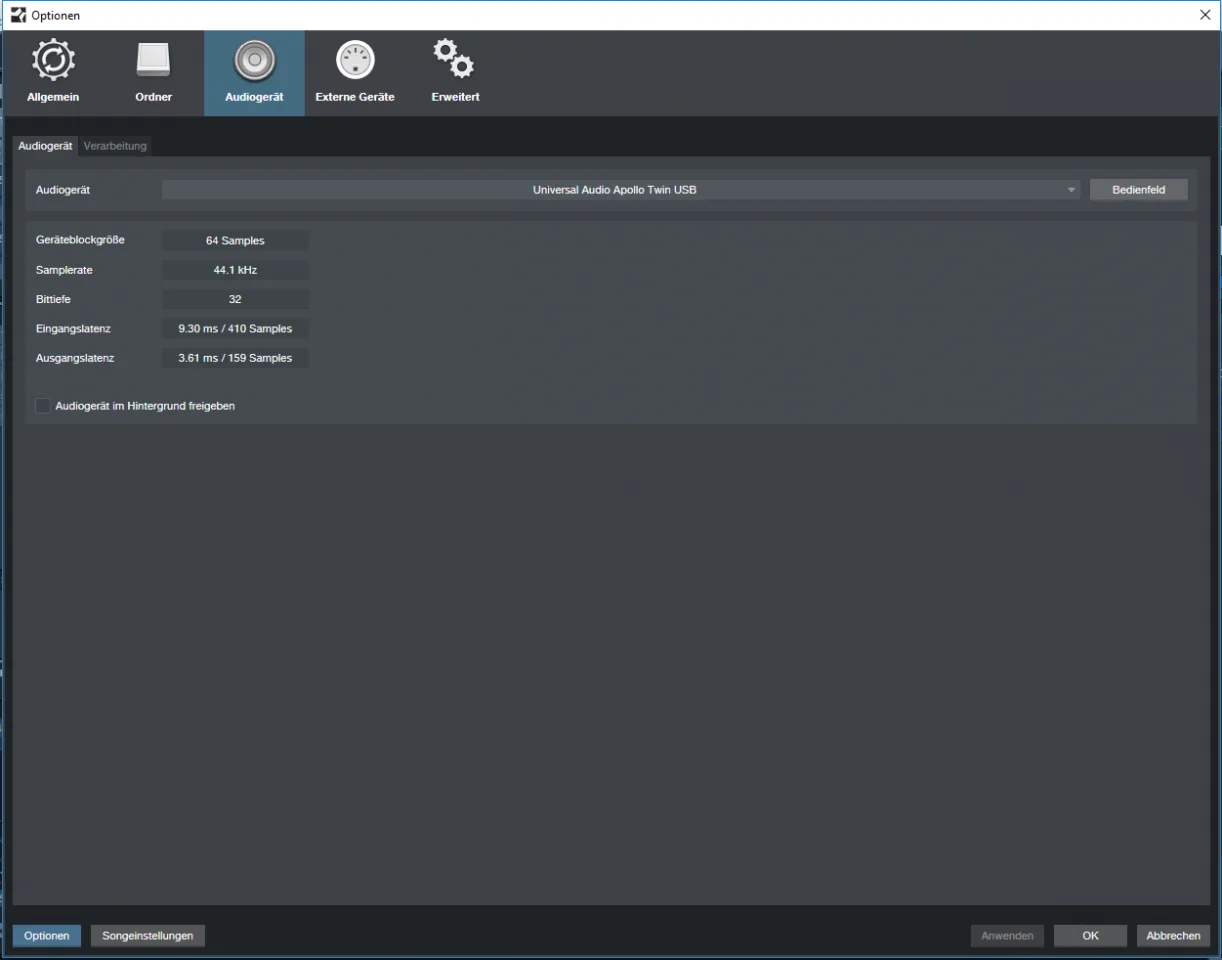The height and width of the screenshot is (960, 1222).
Task: Open the Externe Geräte section
Action: pos(355,72)
